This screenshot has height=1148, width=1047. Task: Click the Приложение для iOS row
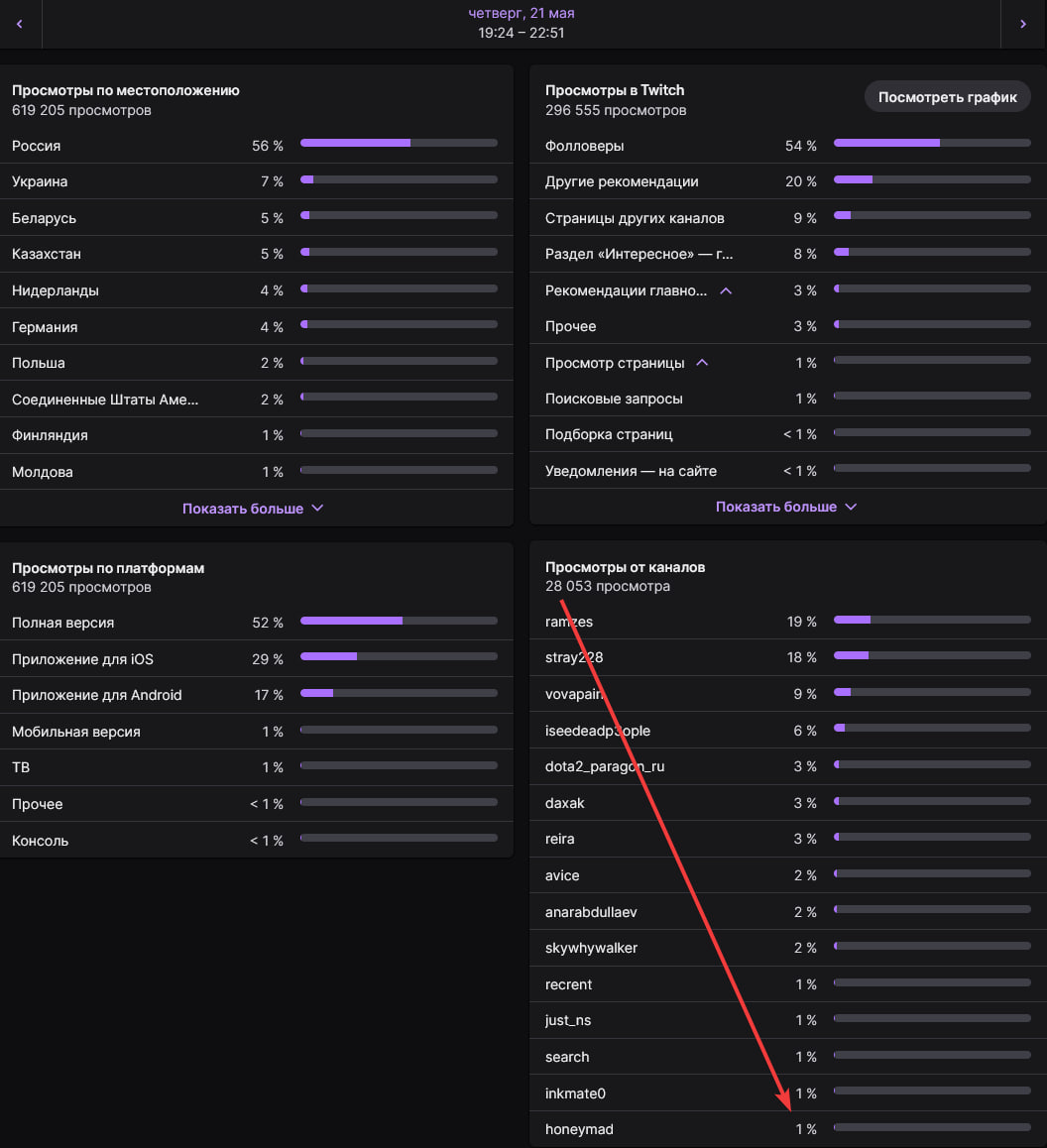coord(256,659)
